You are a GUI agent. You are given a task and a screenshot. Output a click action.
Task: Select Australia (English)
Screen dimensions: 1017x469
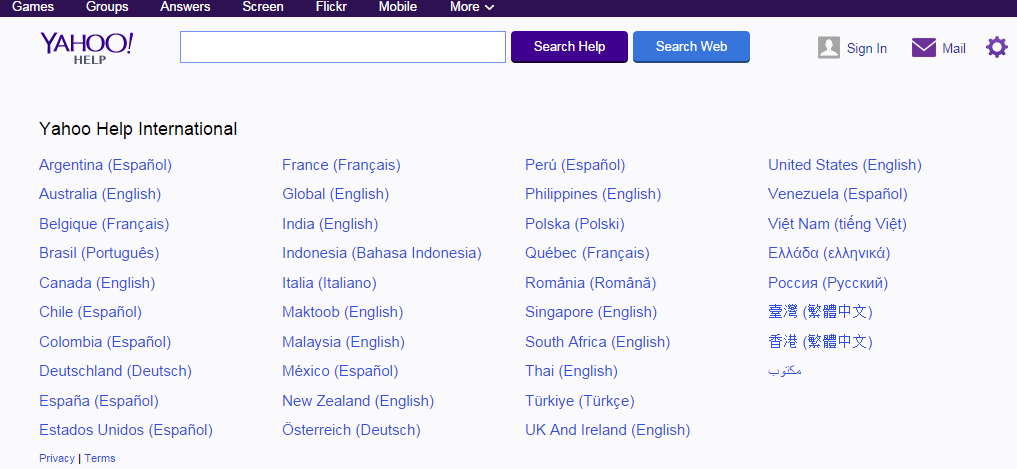pyautogui.click(x=100, y=195)
